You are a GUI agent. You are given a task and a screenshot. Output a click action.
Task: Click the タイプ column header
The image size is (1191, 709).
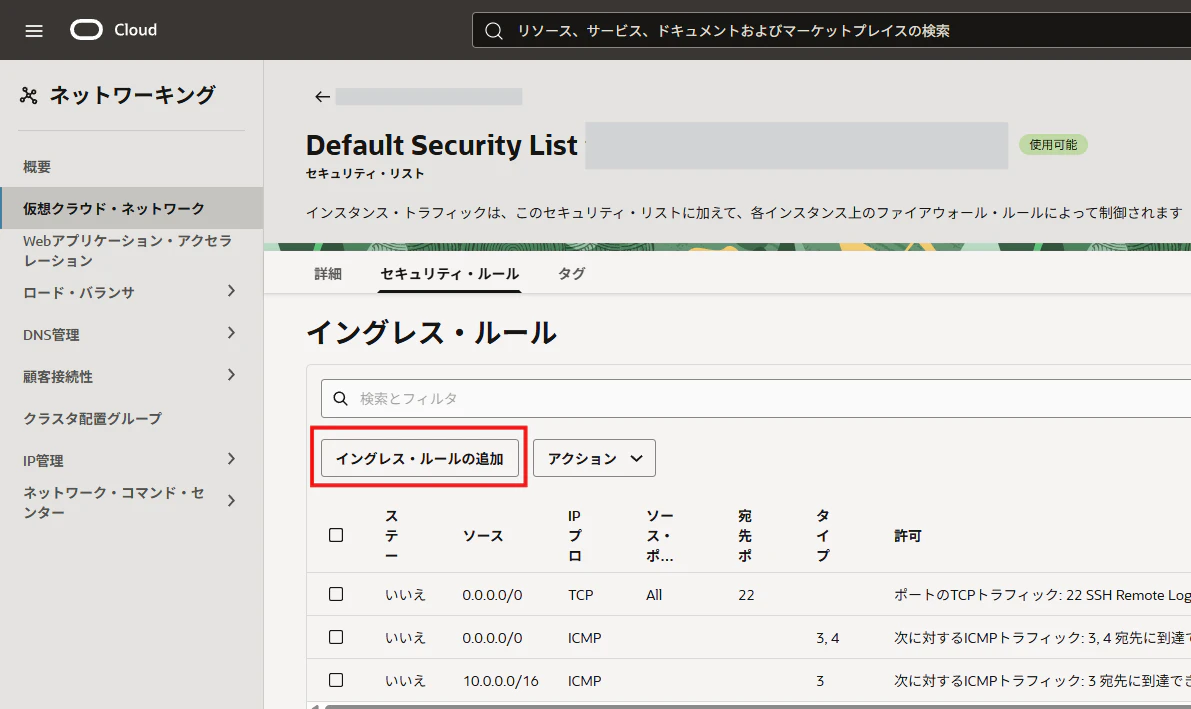823,536
